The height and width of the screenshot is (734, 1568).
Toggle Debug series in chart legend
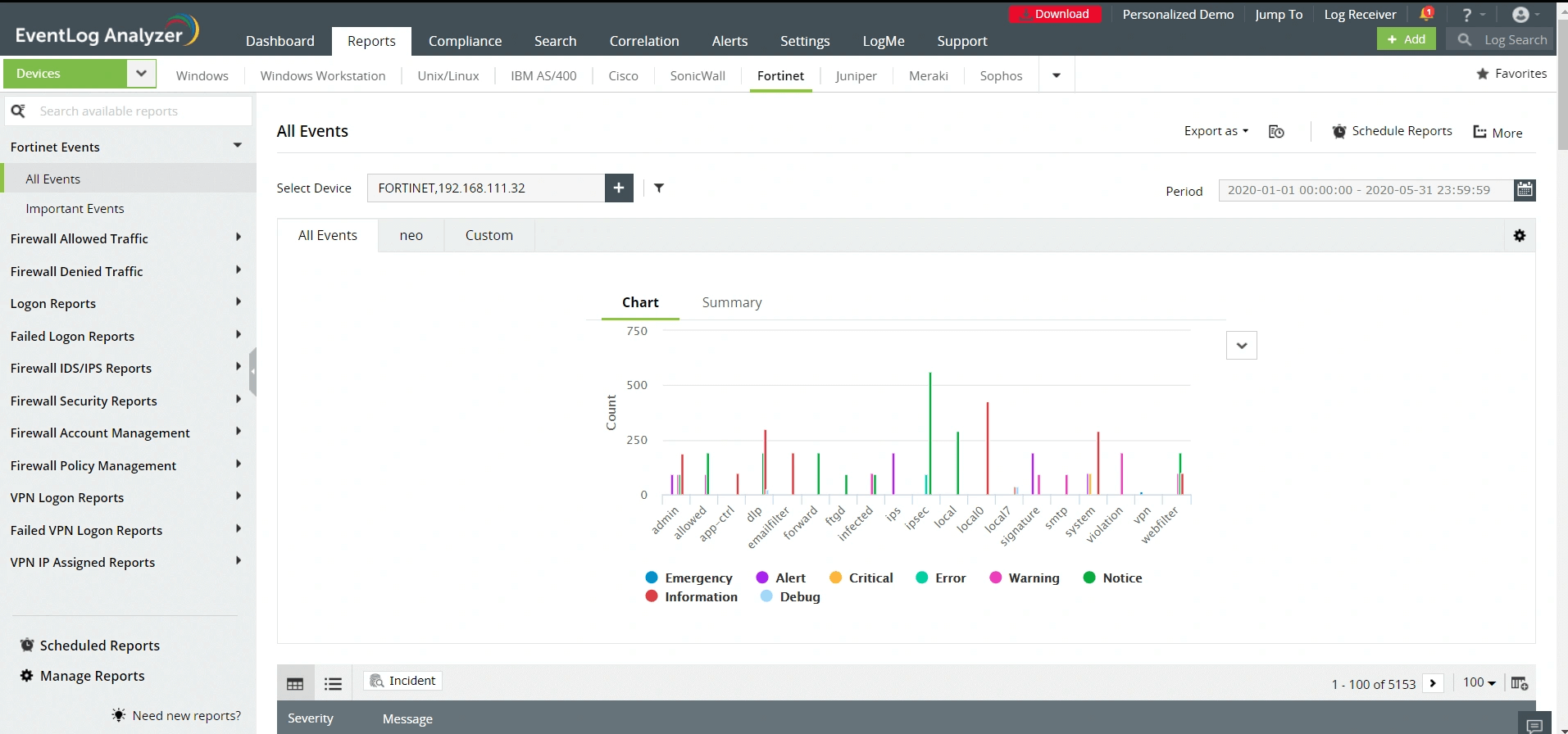click(x=790, y=596)
